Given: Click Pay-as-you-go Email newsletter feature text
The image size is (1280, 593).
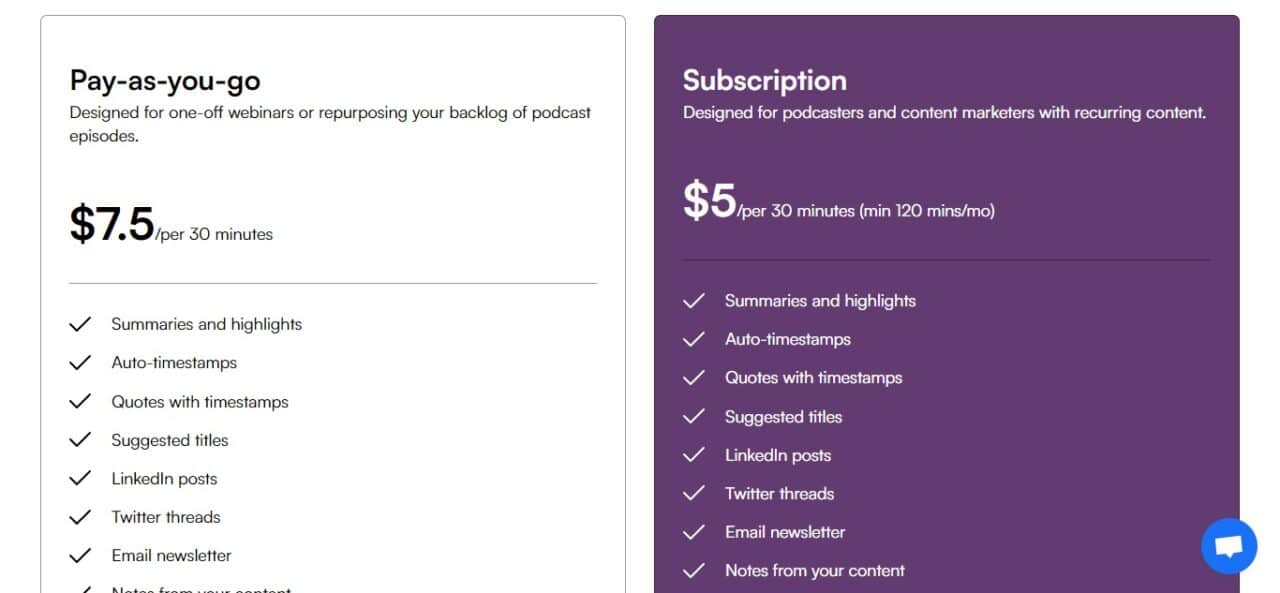Looking at the screenshot, I should [171, 555].
